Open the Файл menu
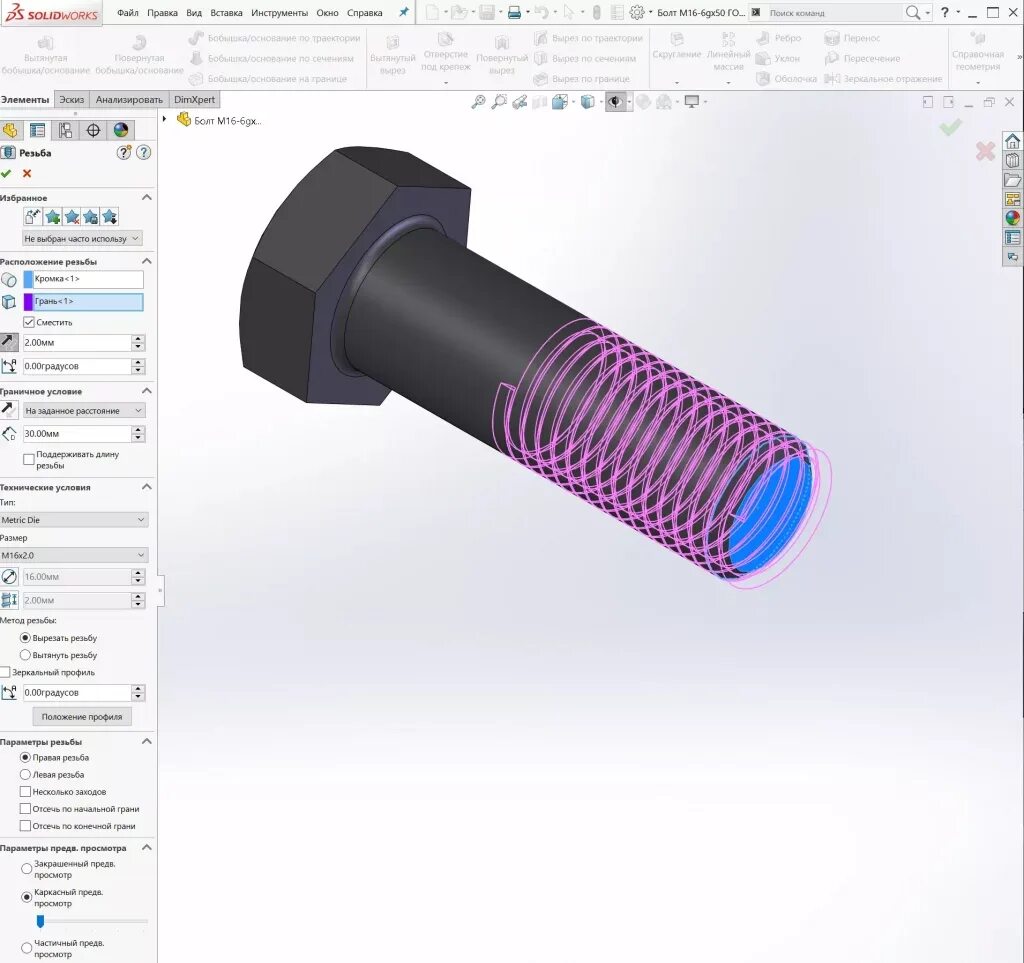The width and height of the screenshot is (1024, 963). click(x=127, y=12)
